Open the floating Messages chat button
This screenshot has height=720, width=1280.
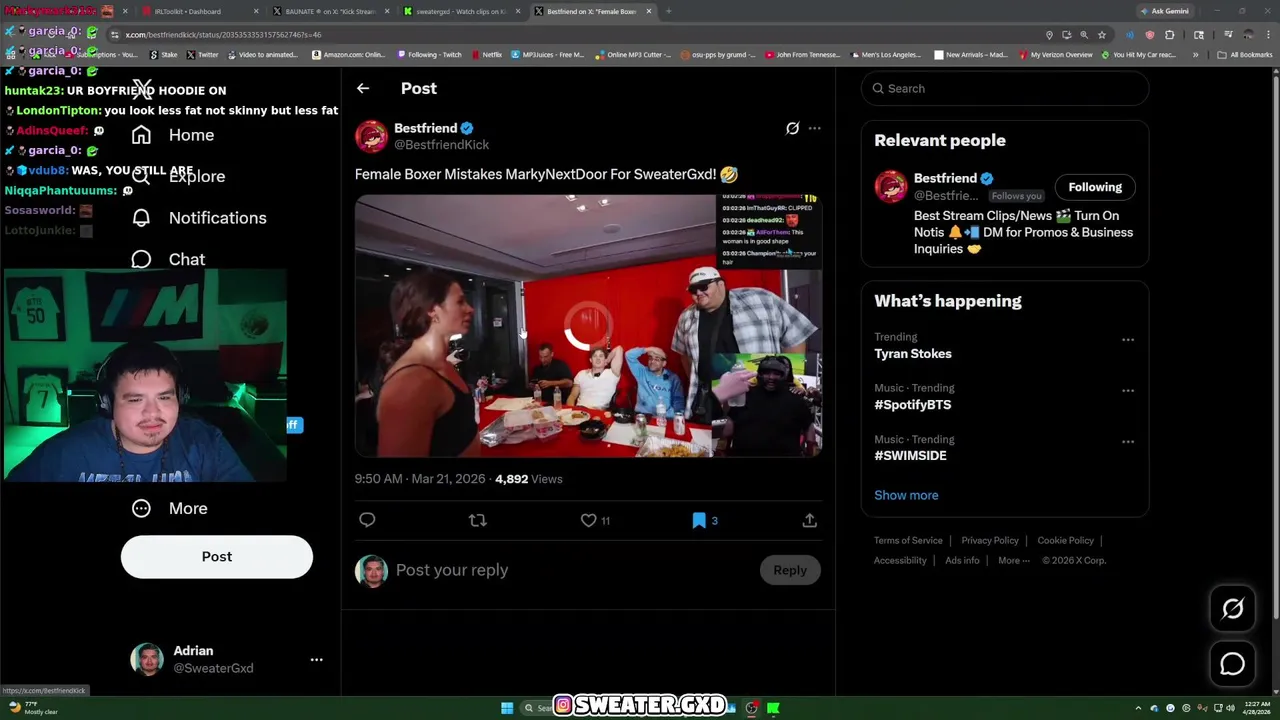tap(1232, 664)
